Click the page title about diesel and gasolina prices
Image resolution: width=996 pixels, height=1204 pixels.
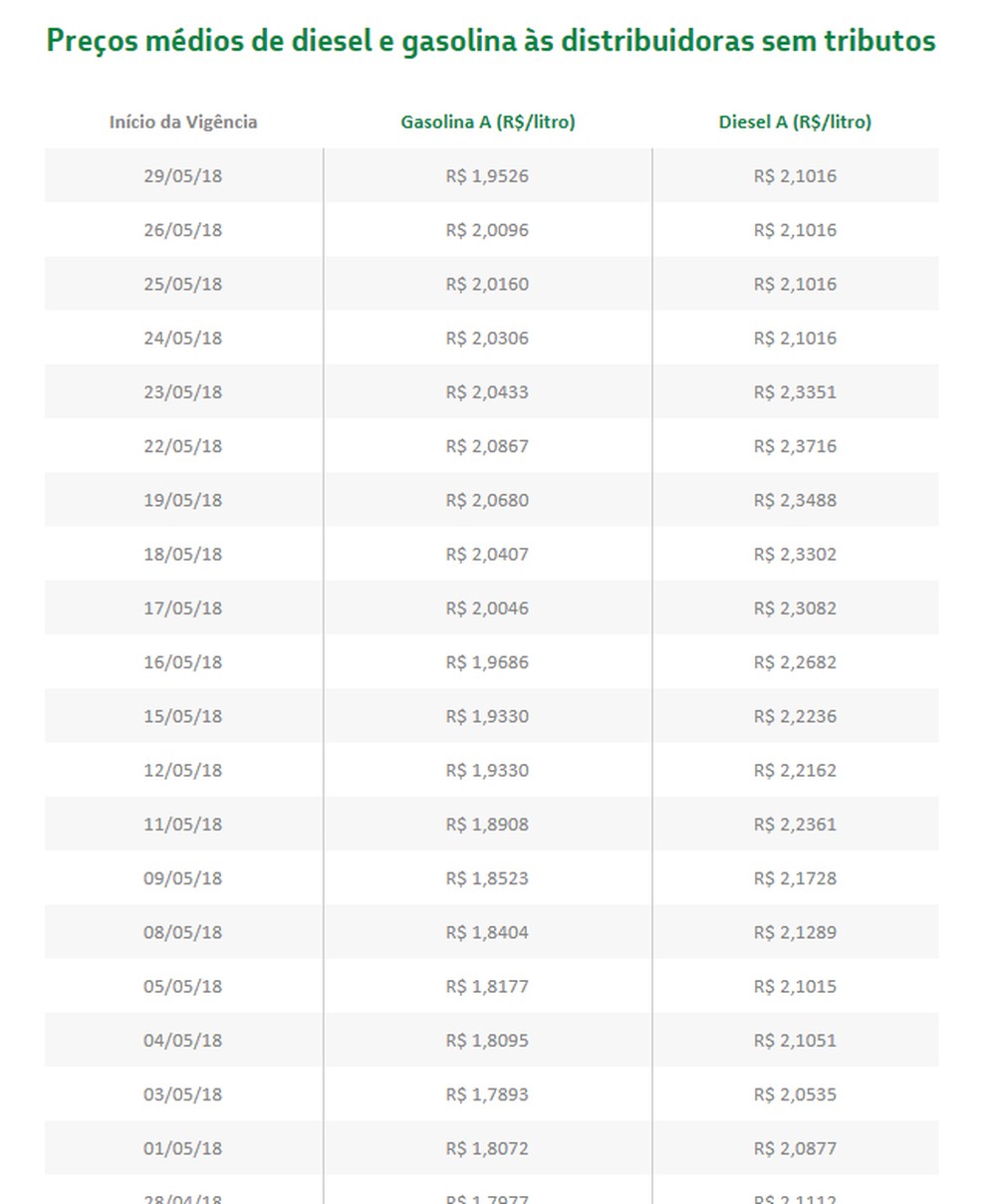(x=491, y=41)
